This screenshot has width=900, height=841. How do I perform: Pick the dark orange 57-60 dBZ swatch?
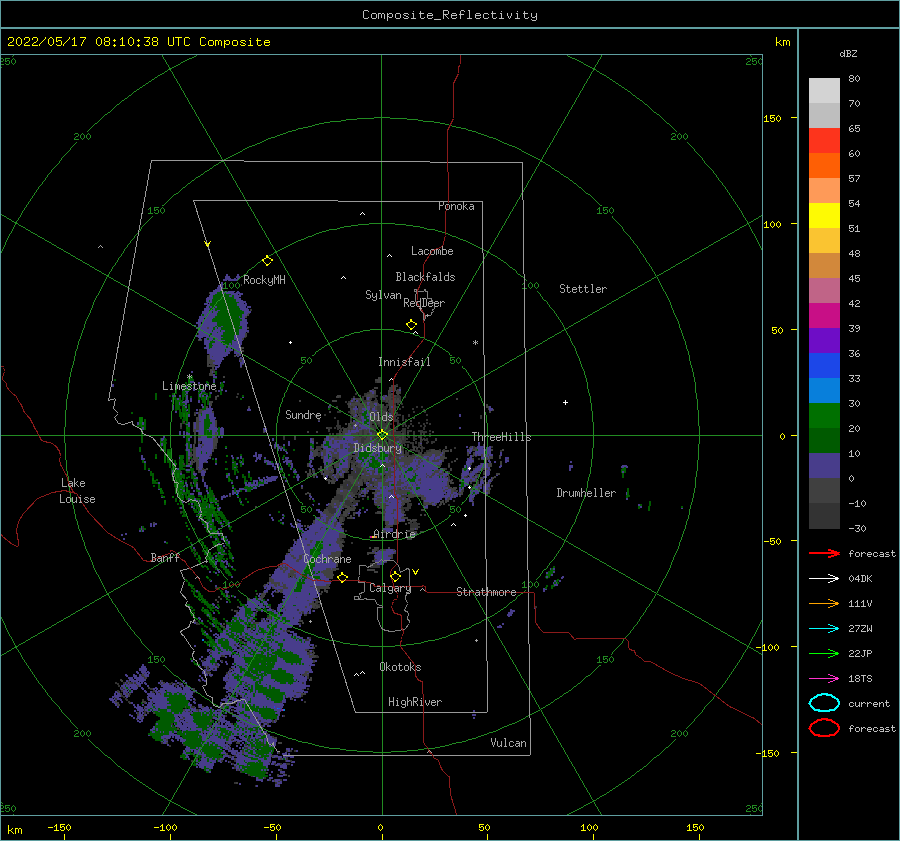click(x=824, y=166)
